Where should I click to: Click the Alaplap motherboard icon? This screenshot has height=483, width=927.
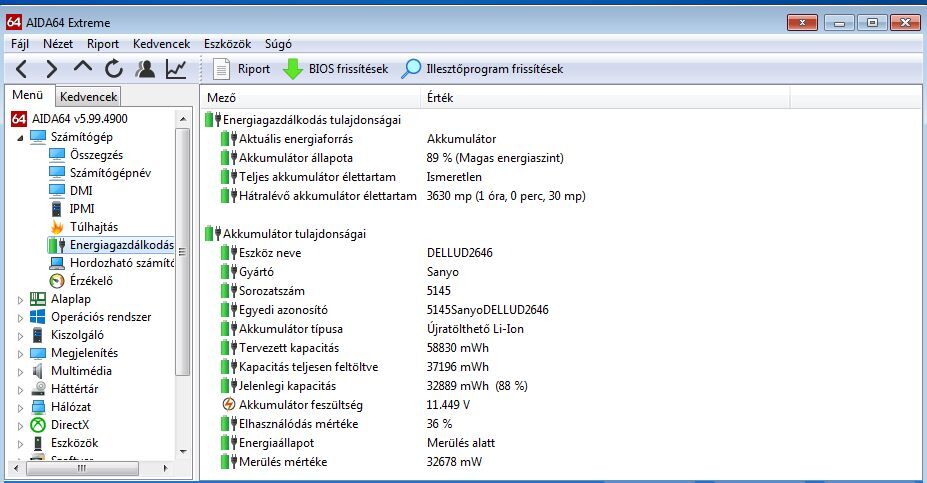pyautogui.click(x=38, y=299)
